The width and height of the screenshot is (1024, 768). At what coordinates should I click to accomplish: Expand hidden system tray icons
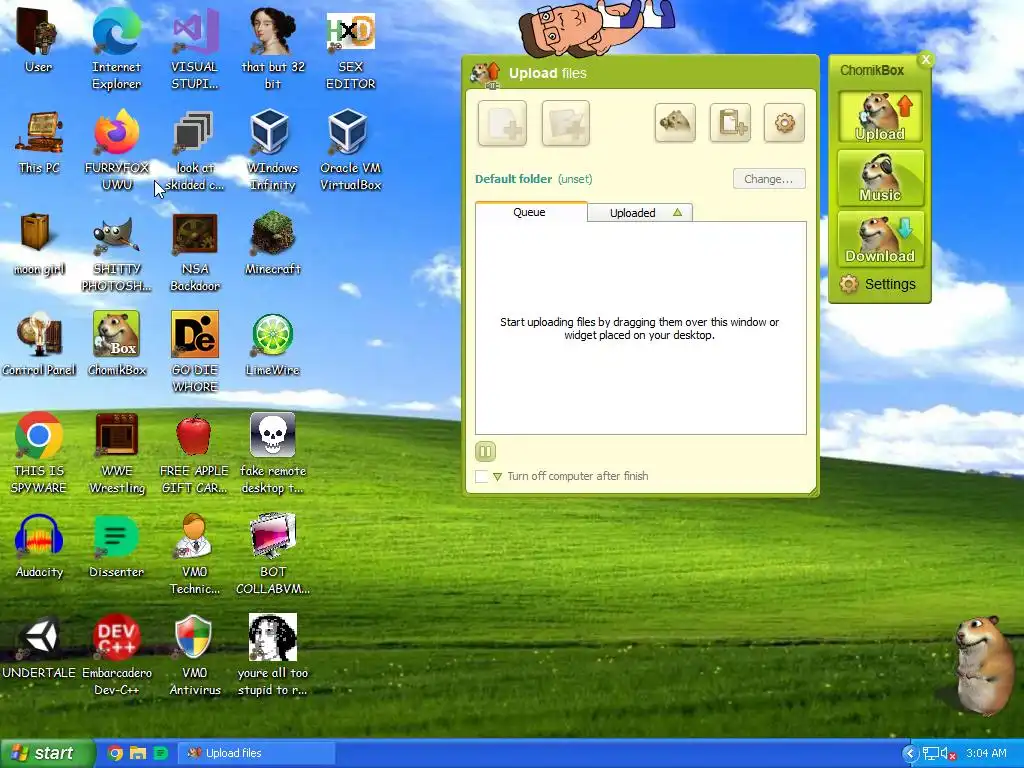(910, 754)
